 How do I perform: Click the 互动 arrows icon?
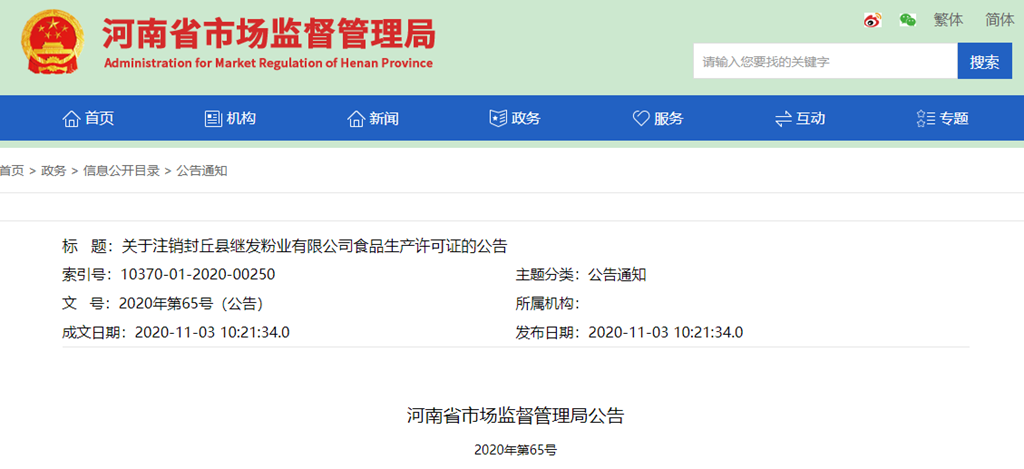(x=783, y=119)
